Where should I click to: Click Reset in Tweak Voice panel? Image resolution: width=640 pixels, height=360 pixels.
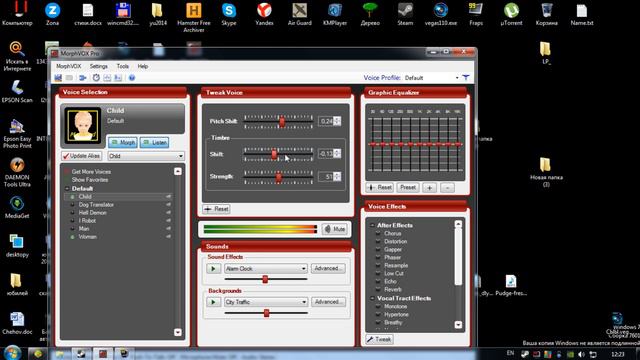[x=216, y=209]
